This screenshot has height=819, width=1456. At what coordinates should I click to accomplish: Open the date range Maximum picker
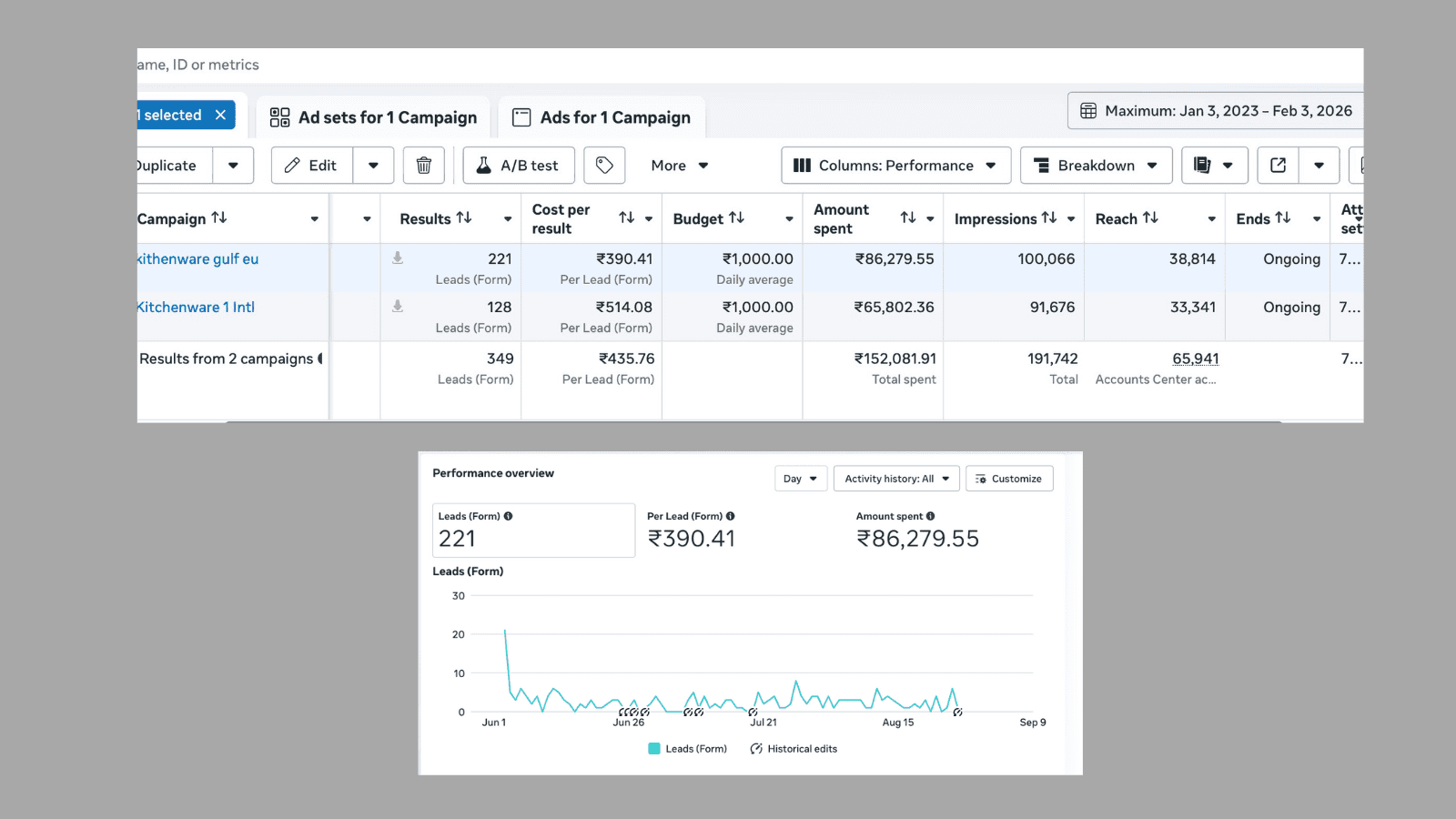1216,111
